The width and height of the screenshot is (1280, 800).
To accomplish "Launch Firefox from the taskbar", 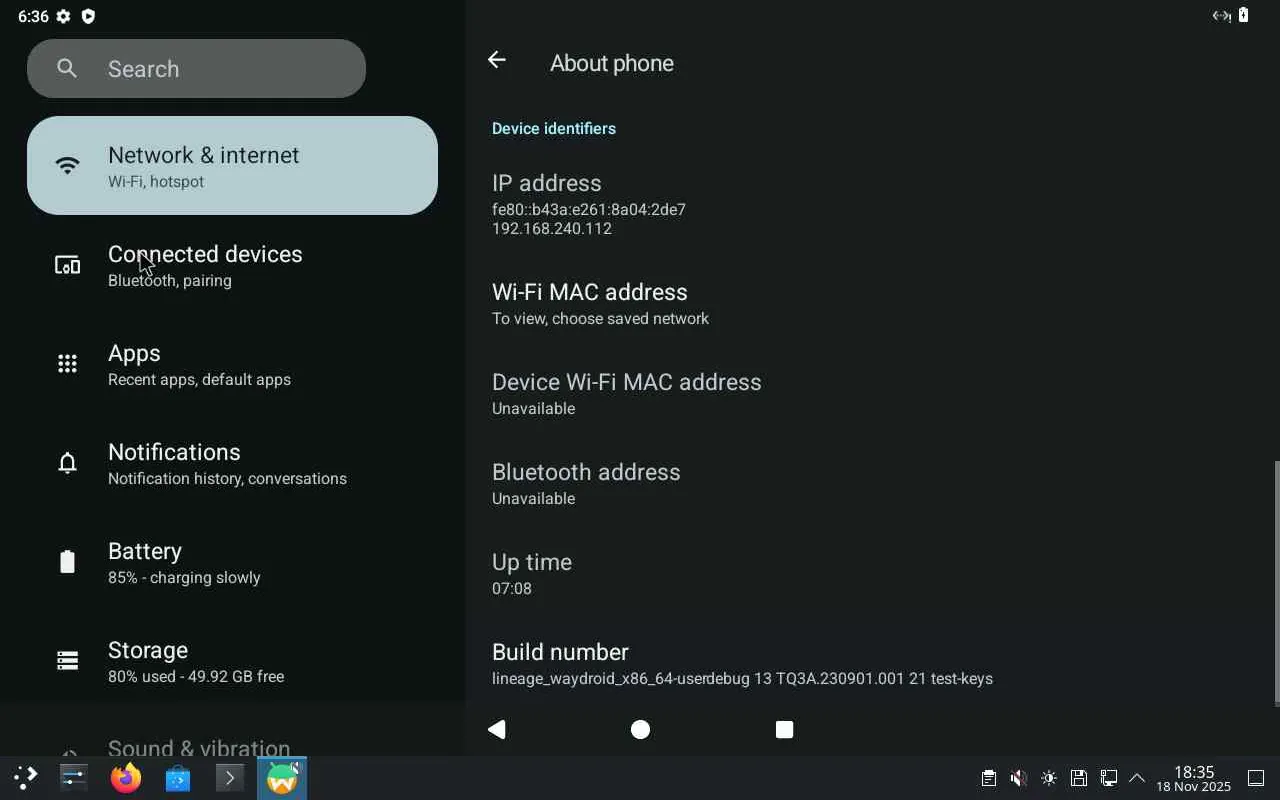I will [x=126, y=778].
